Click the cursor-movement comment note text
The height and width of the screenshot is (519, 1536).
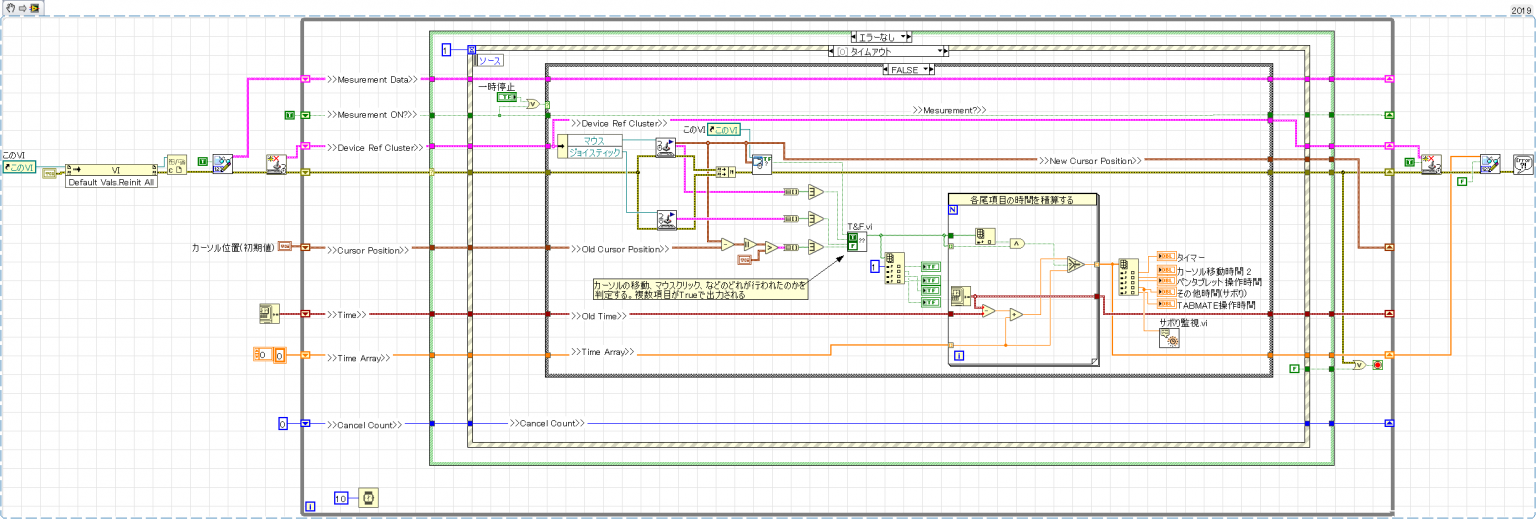point(699,290)
